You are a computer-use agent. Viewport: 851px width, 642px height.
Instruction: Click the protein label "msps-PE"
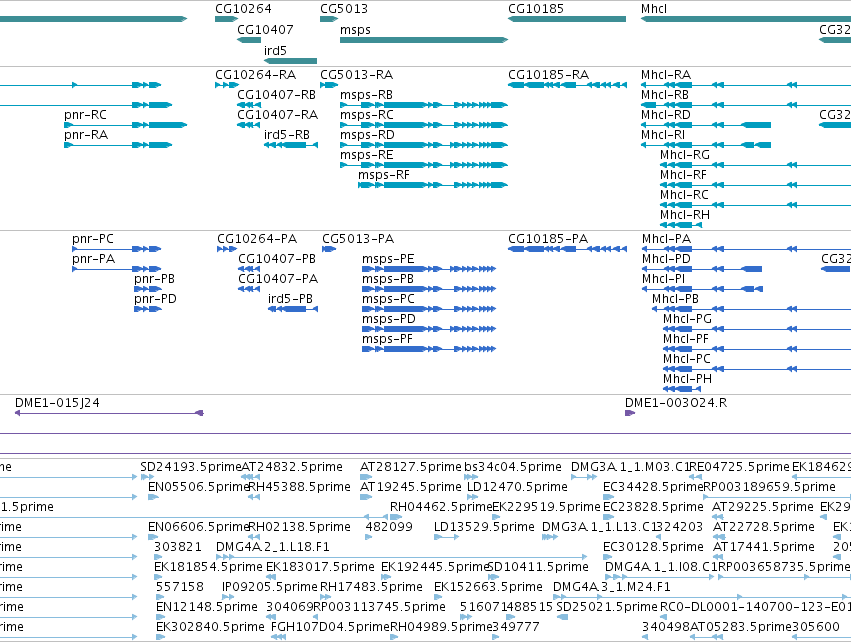point(388,259)
